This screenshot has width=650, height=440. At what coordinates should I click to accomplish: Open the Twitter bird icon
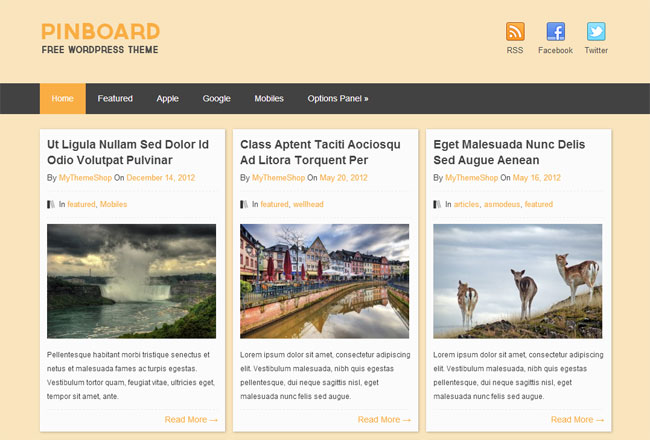coord(596,32)
